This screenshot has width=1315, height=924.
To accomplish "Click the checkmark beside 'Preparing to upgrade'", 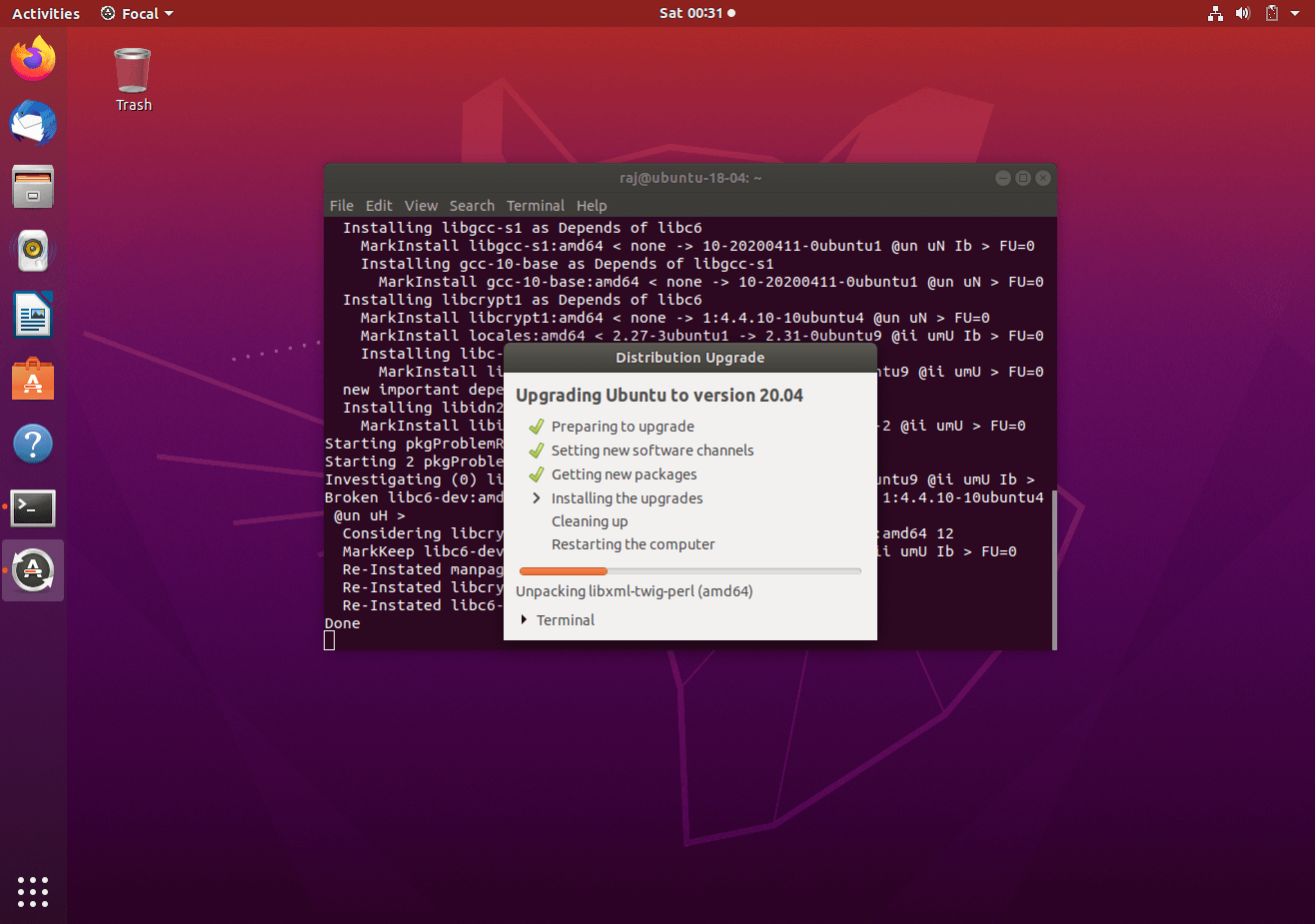I will pos(537,427).
